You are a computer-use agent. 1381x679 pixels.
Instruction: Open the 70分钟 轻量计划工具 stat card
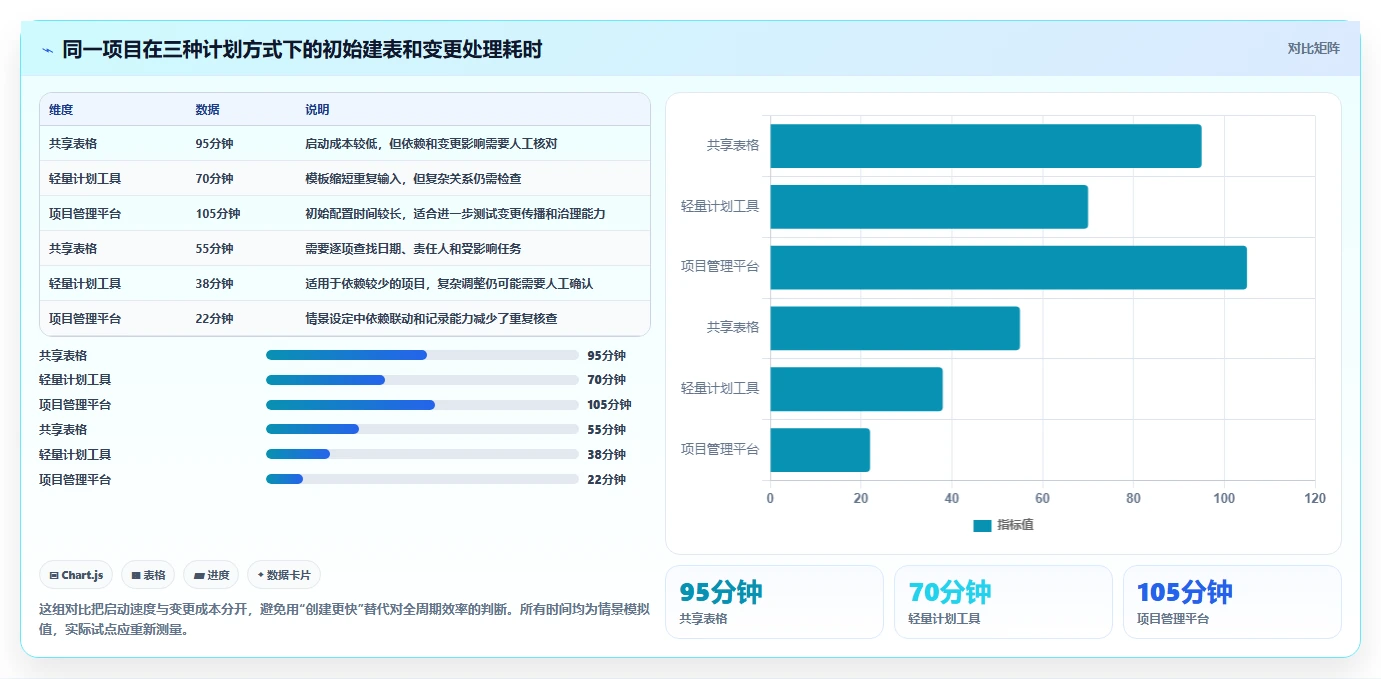(x=1003, y=602)
